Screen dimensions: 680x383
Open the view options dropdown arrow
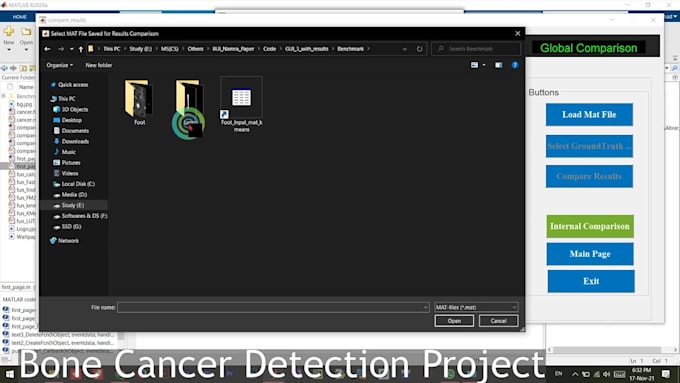pyautogui.click(x=484, y=65)
